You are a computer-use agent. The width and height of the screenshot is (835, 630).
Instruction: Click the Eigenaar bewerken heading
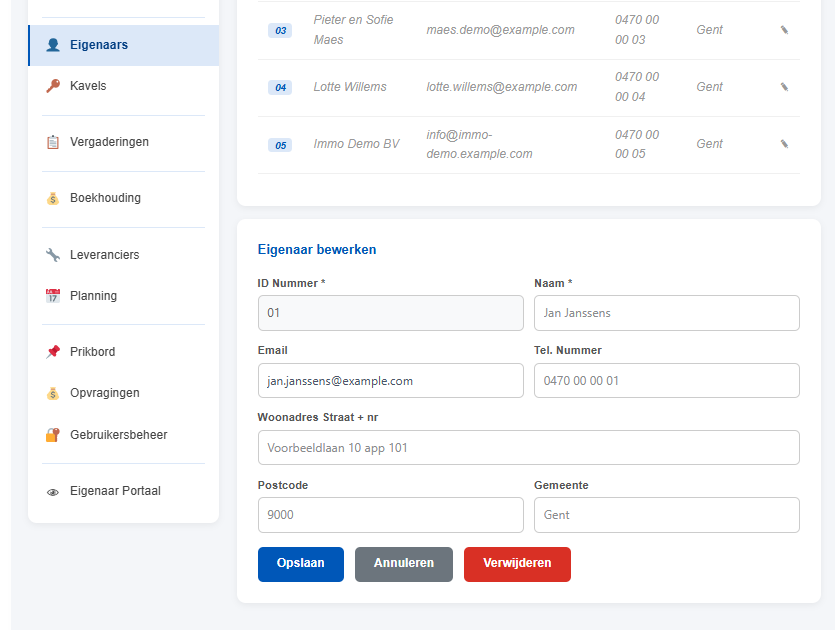pos(317,250)
